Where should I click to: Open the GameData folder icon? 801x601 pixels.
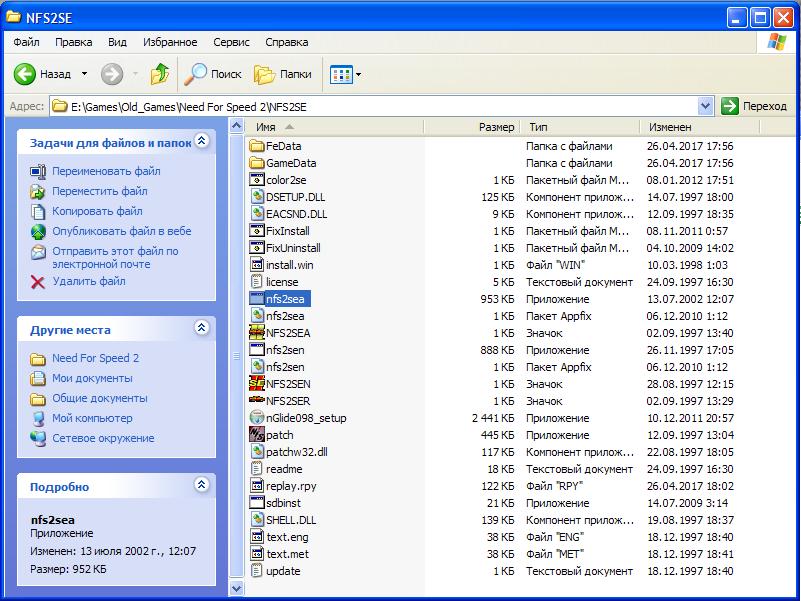tap(257, 163)
